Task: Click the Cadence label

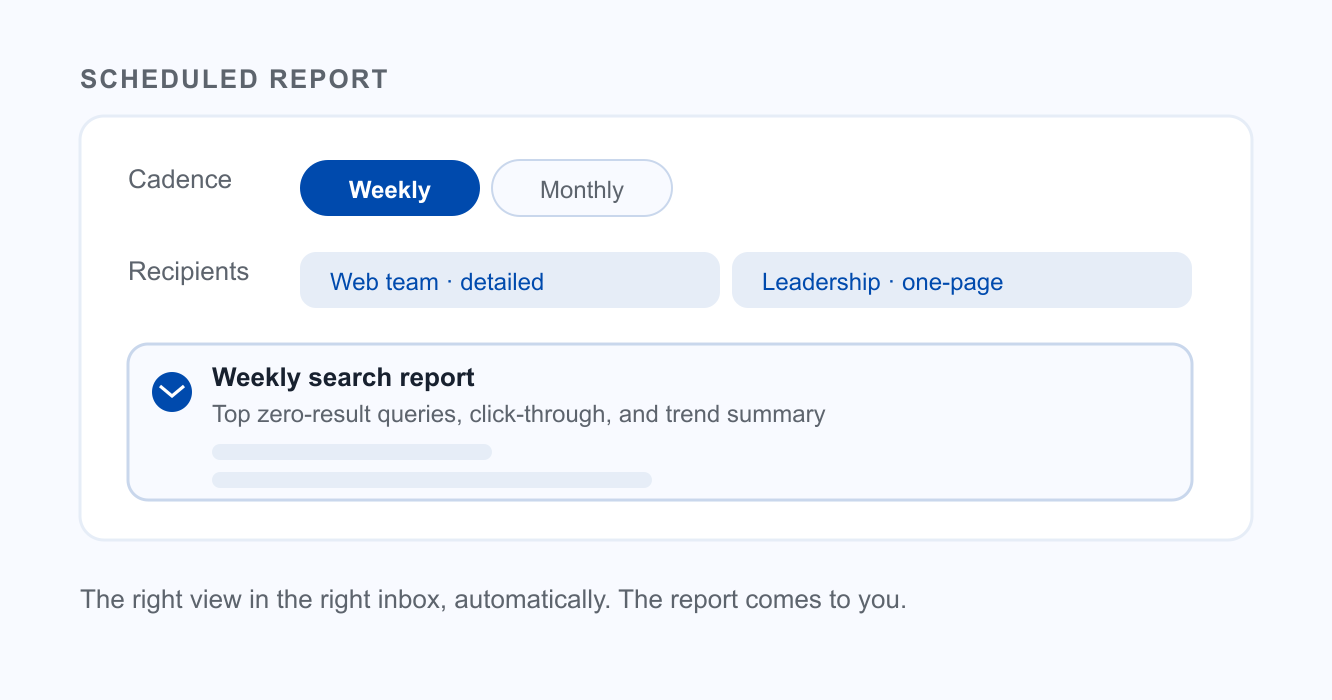Action: 180,179
